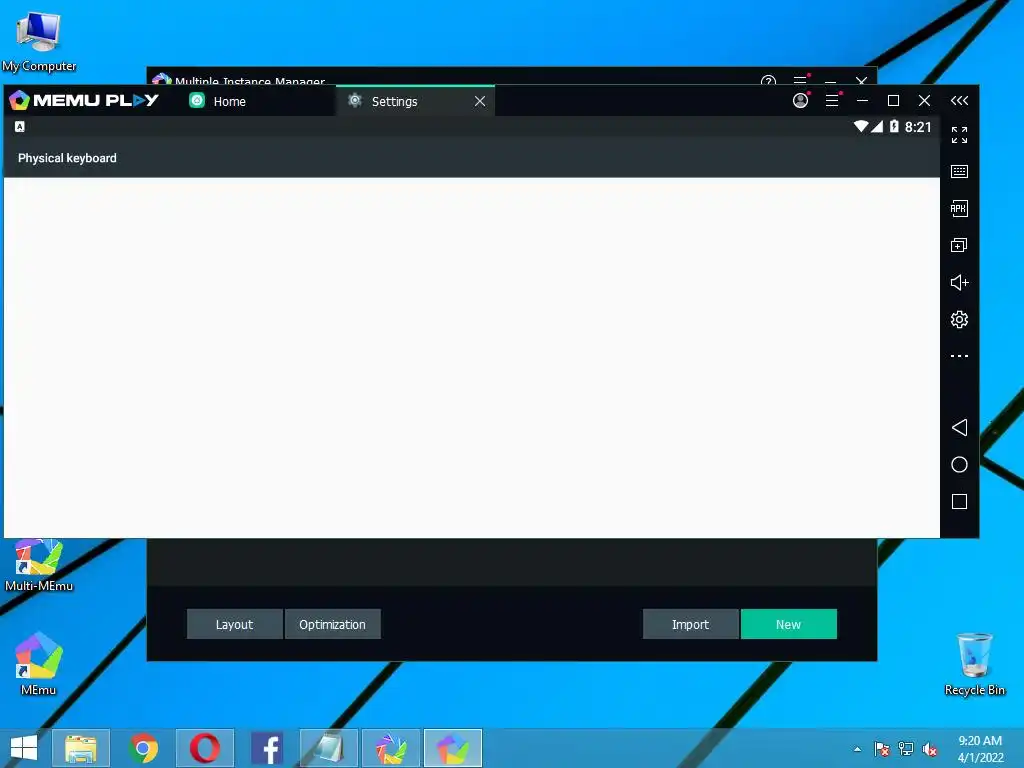
Task: Open the MEmu Play hamburger menu
Action: [832, 101]
